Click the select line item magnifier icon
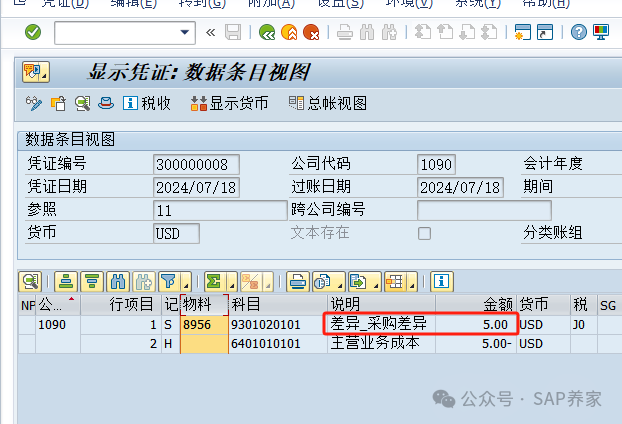Viewport: 622px width, 424px height. (x=83, y=104)
